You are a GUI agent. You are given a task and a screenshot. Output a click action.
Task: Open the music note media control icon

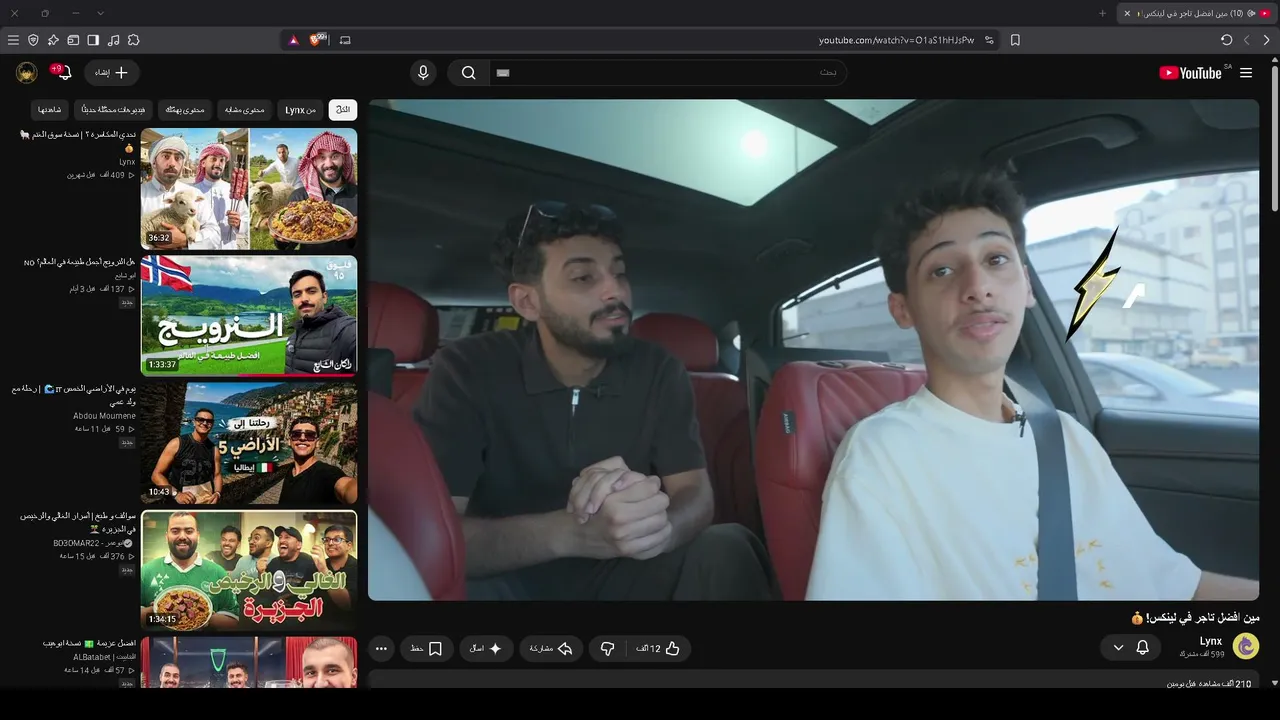coord(113,40)
